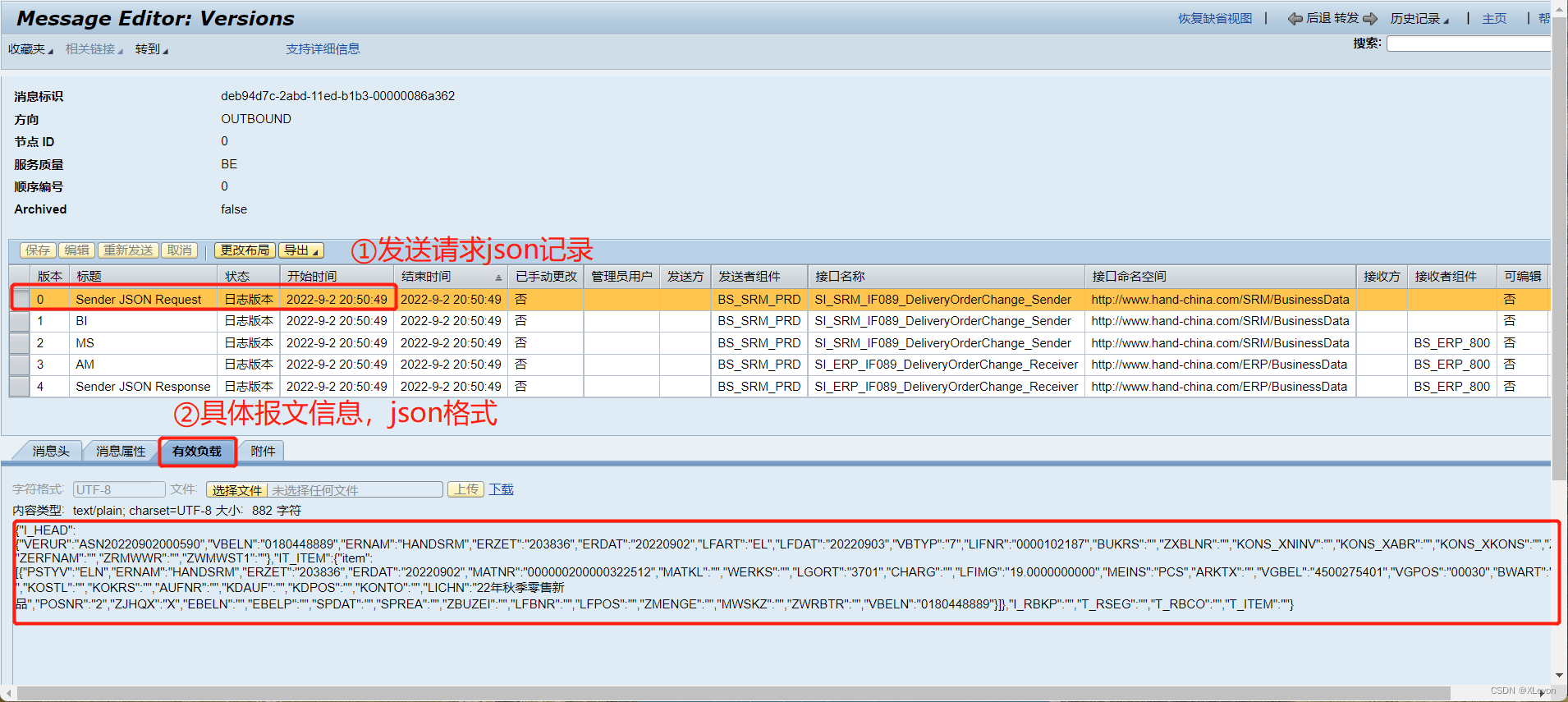The height and width of the screenshot is (702, 1568).
Task: Expand the 历史记录 dropdown
Action: 1419,18
